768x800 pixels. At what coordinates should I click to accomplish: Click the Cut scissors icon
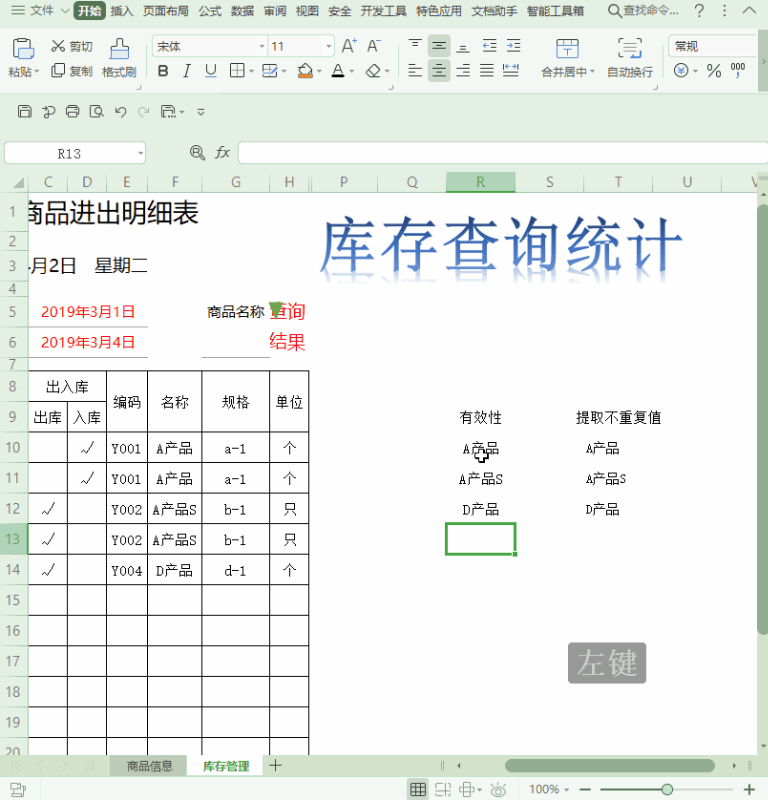pyautogui.click(x=58, y=47)
